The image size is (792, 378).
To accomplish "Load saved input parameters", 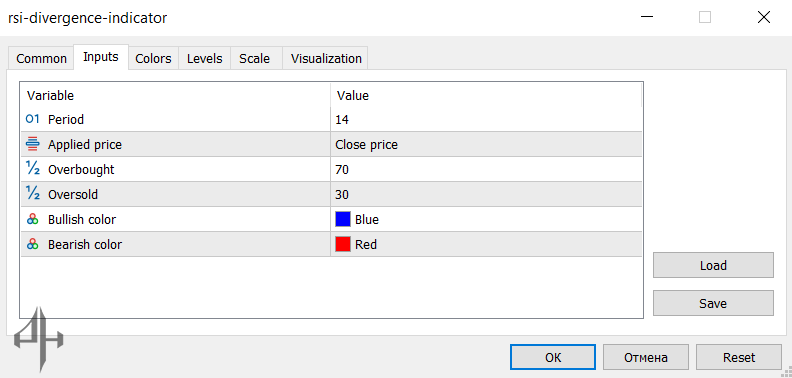I will click(713, 265).
